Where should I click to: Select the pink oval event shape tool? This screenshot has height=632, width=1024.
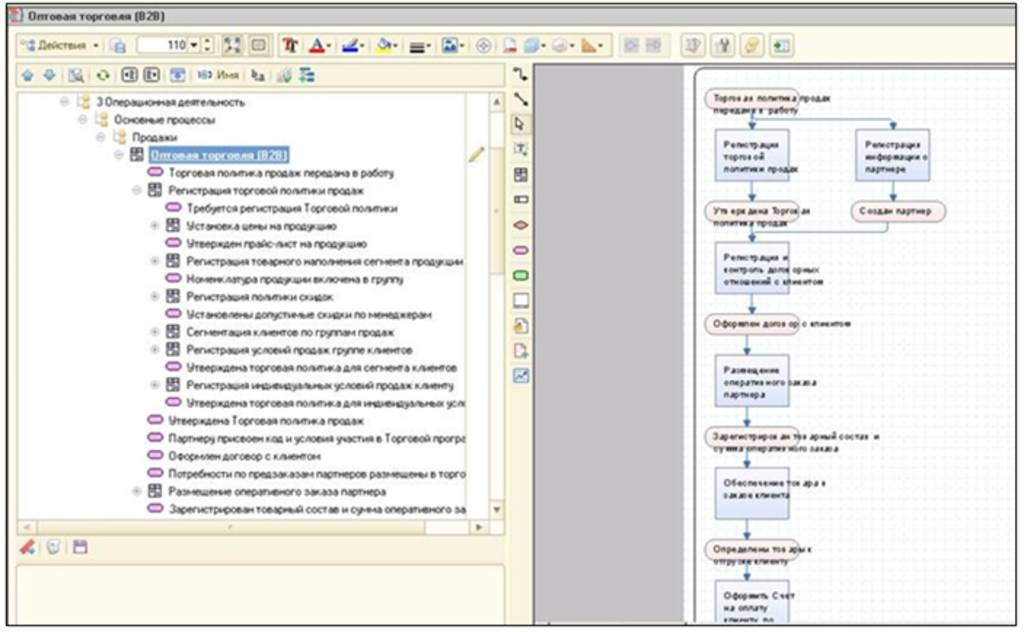click(x=520, y=250)
